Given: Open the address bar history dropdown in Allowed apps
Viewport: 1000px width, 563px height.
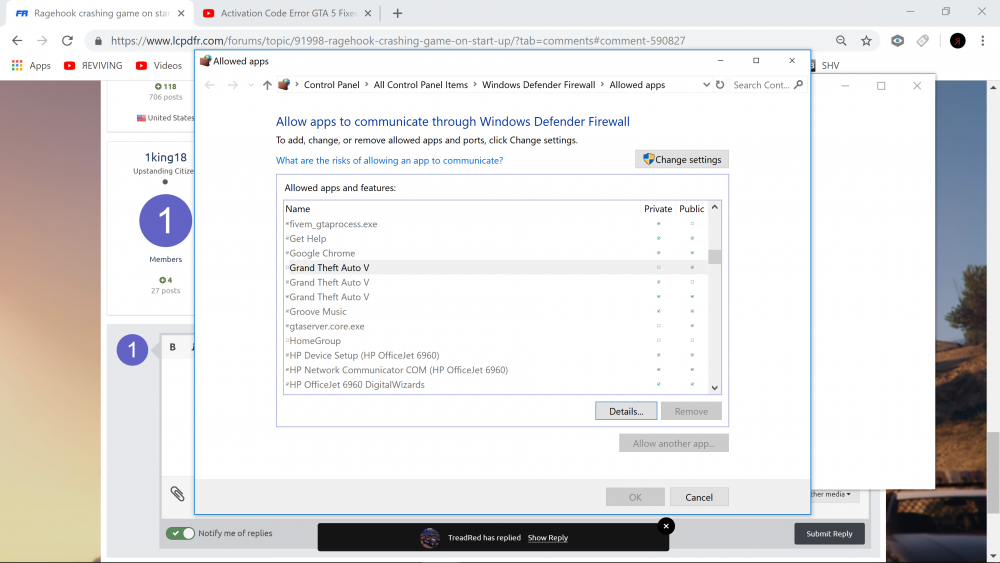Looking at the screenshot, I should point(706,85).
